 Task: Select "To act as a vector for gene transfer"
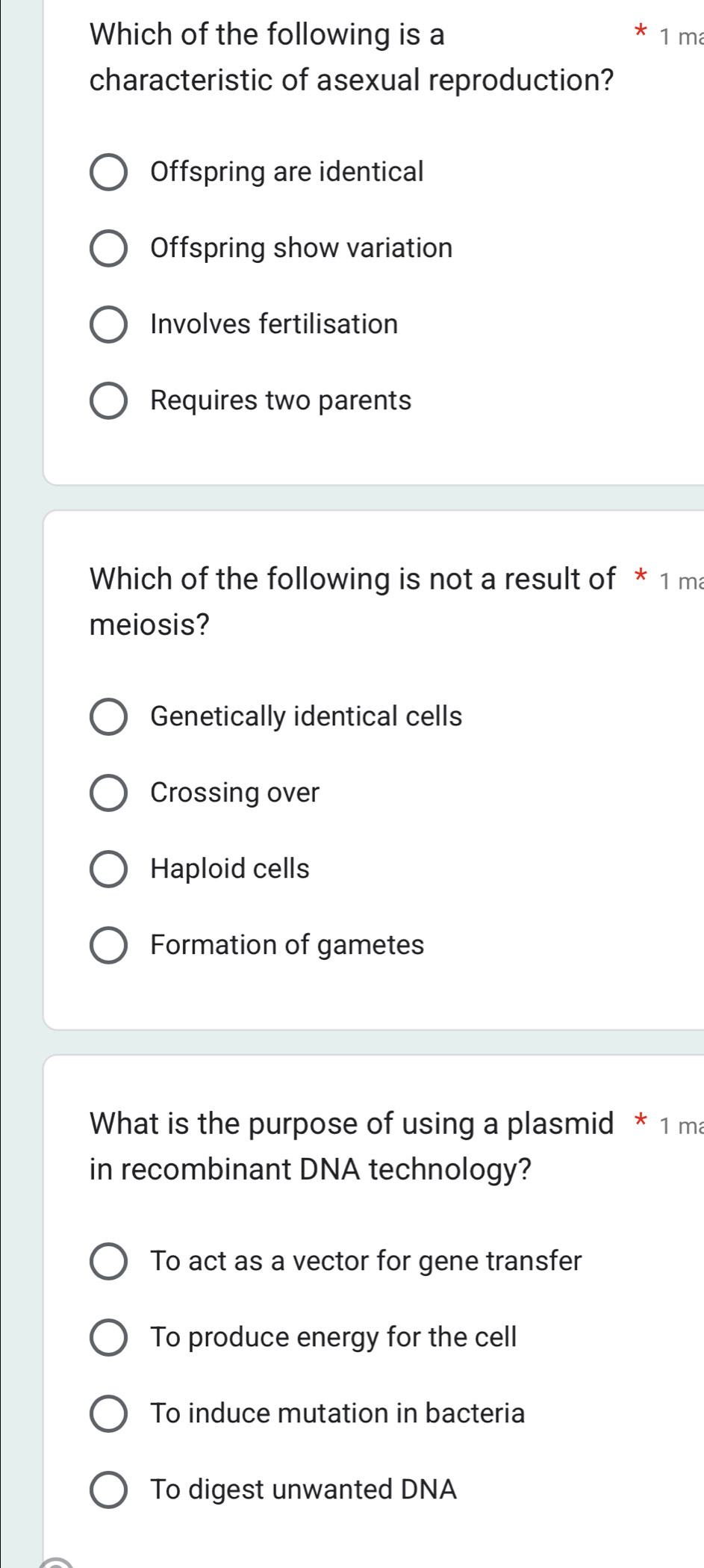tap(109, 1262)
